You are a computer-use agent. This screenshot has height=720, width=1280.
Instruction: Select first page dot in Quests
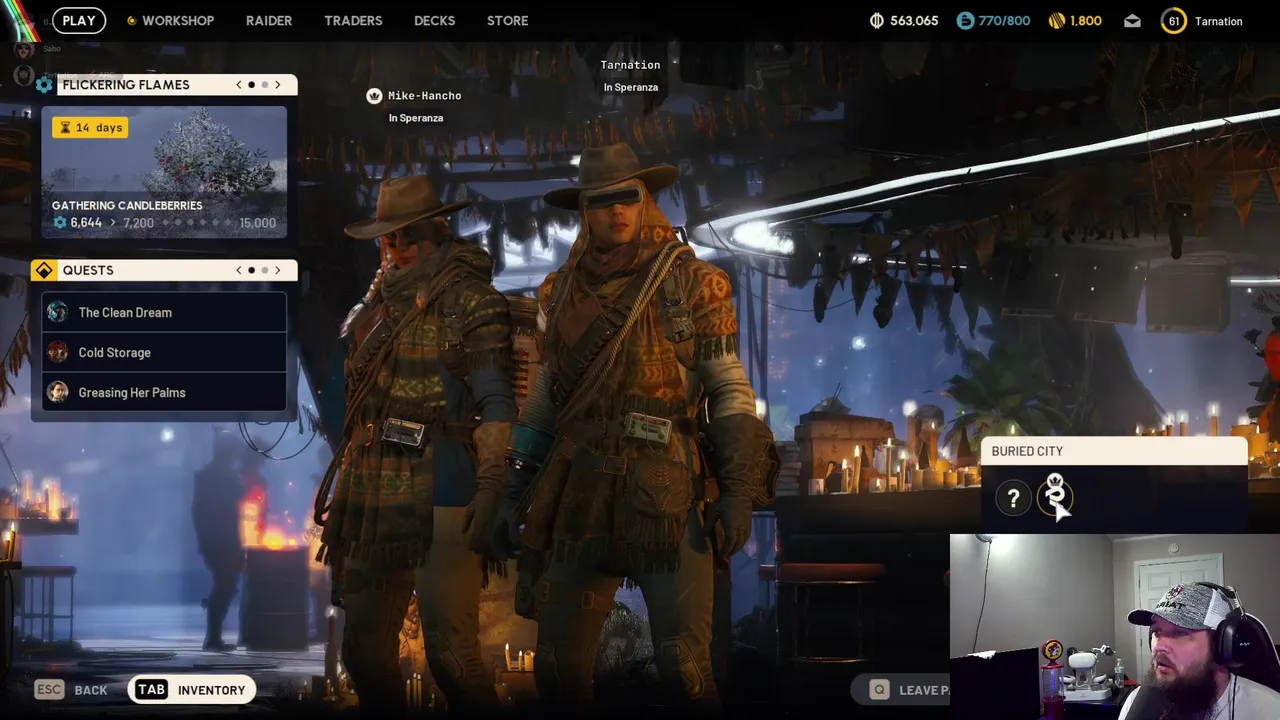(x=251, y=270)
